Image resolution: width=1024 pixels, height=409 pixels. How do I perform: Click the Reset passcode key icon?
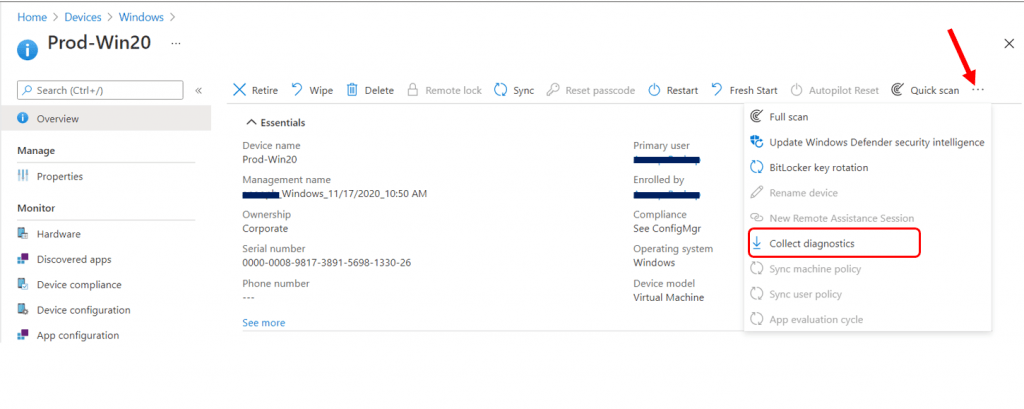coord(553,90)
